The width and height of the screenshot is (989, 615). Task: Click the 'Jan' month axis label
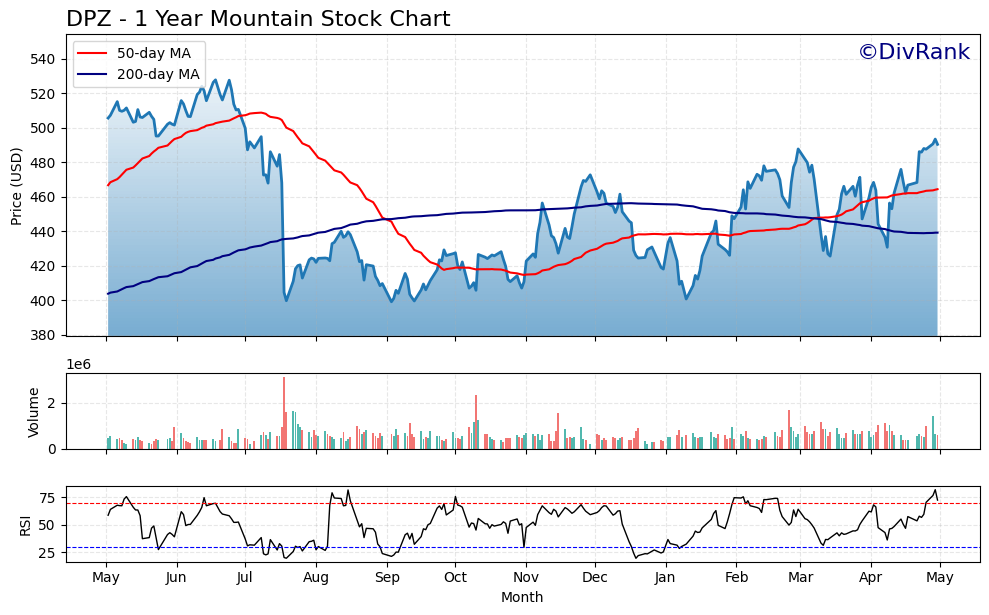[665, 578]
